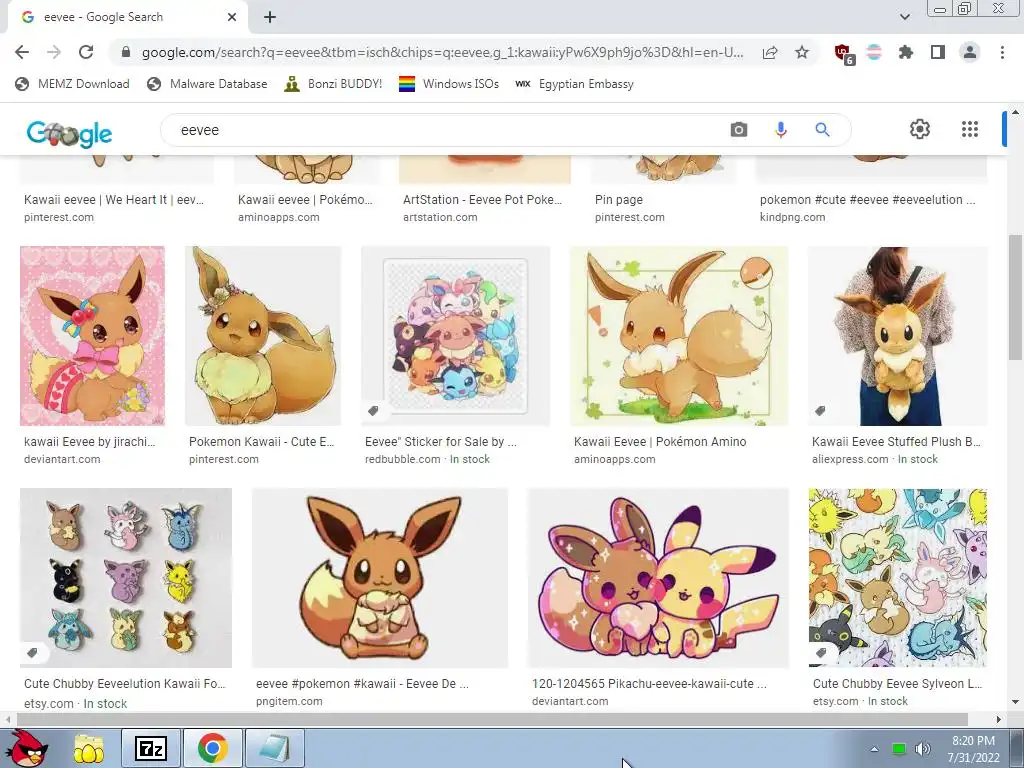Click the eevee search input field
This screenshot has width=1024, height=768.
coord(444,130)
